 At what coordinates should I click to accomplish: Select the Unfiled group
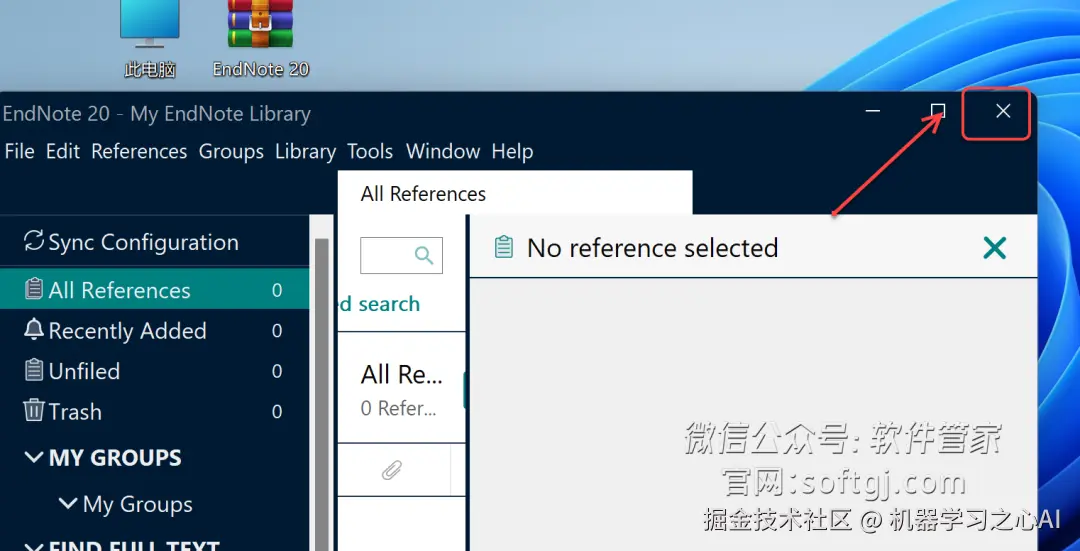pos(154,371)
